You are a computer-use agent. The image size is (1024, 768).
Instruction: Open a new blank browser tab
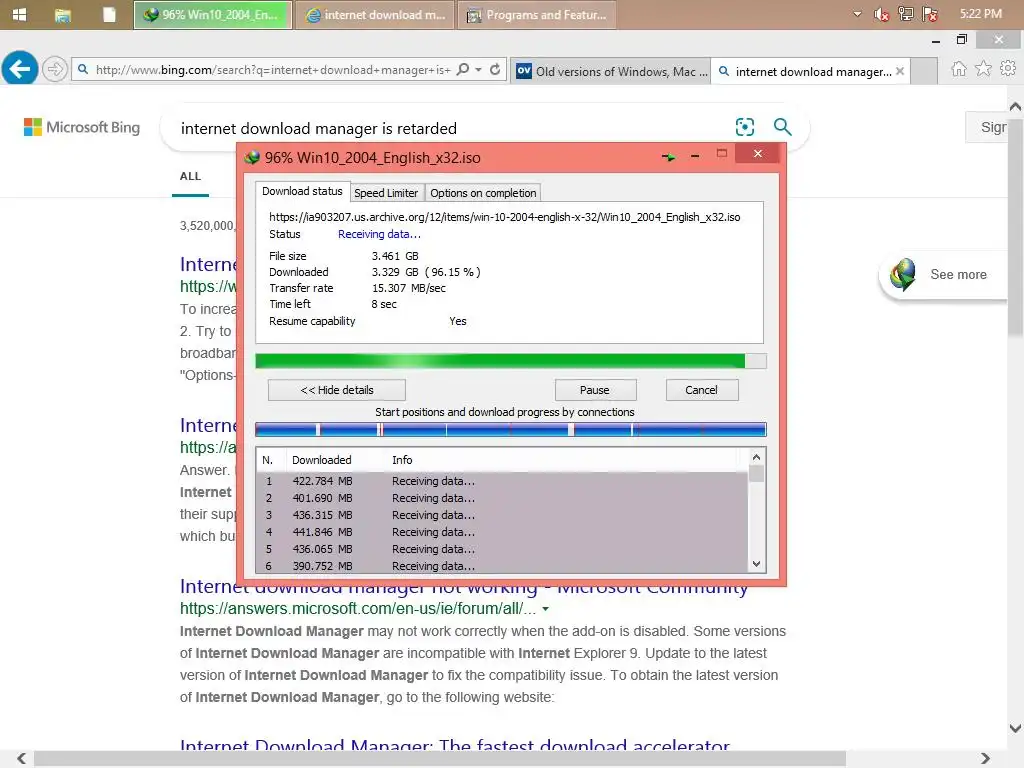pos(923,71)
